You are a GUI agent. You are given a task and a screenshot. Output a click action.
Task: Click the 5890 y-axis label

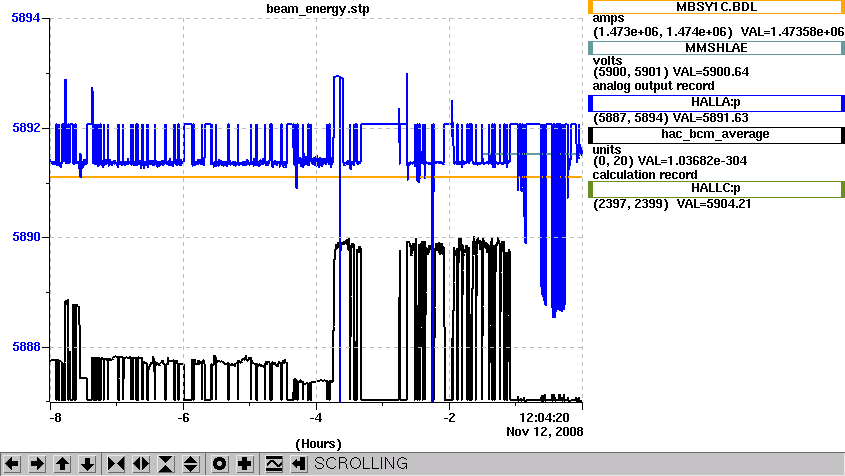pyautogui.click(x=26, y=237)
